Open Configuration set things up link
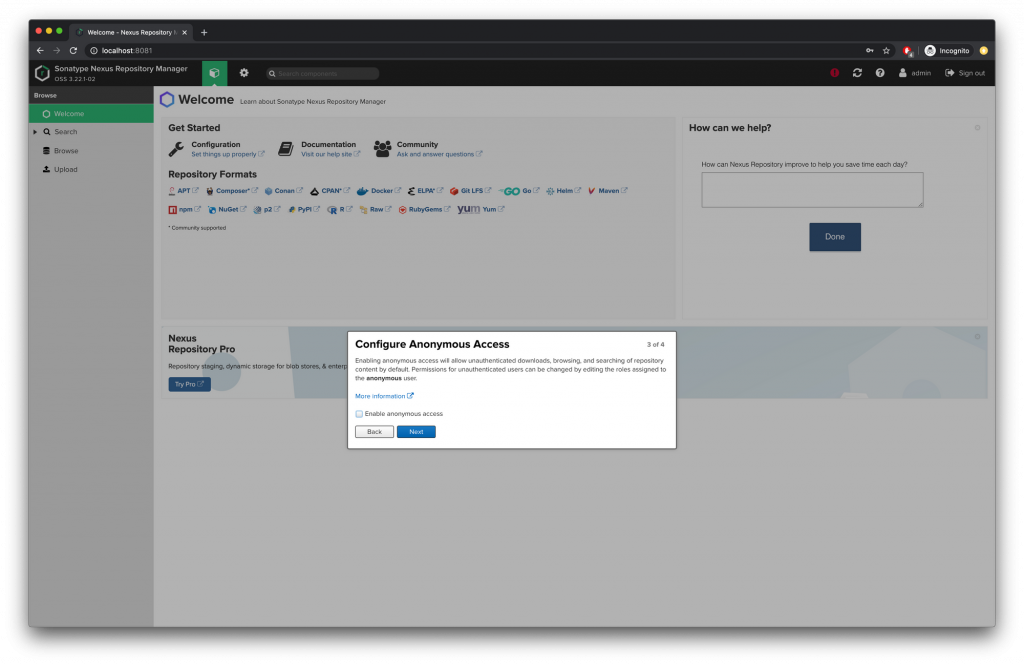 [227, 154]
